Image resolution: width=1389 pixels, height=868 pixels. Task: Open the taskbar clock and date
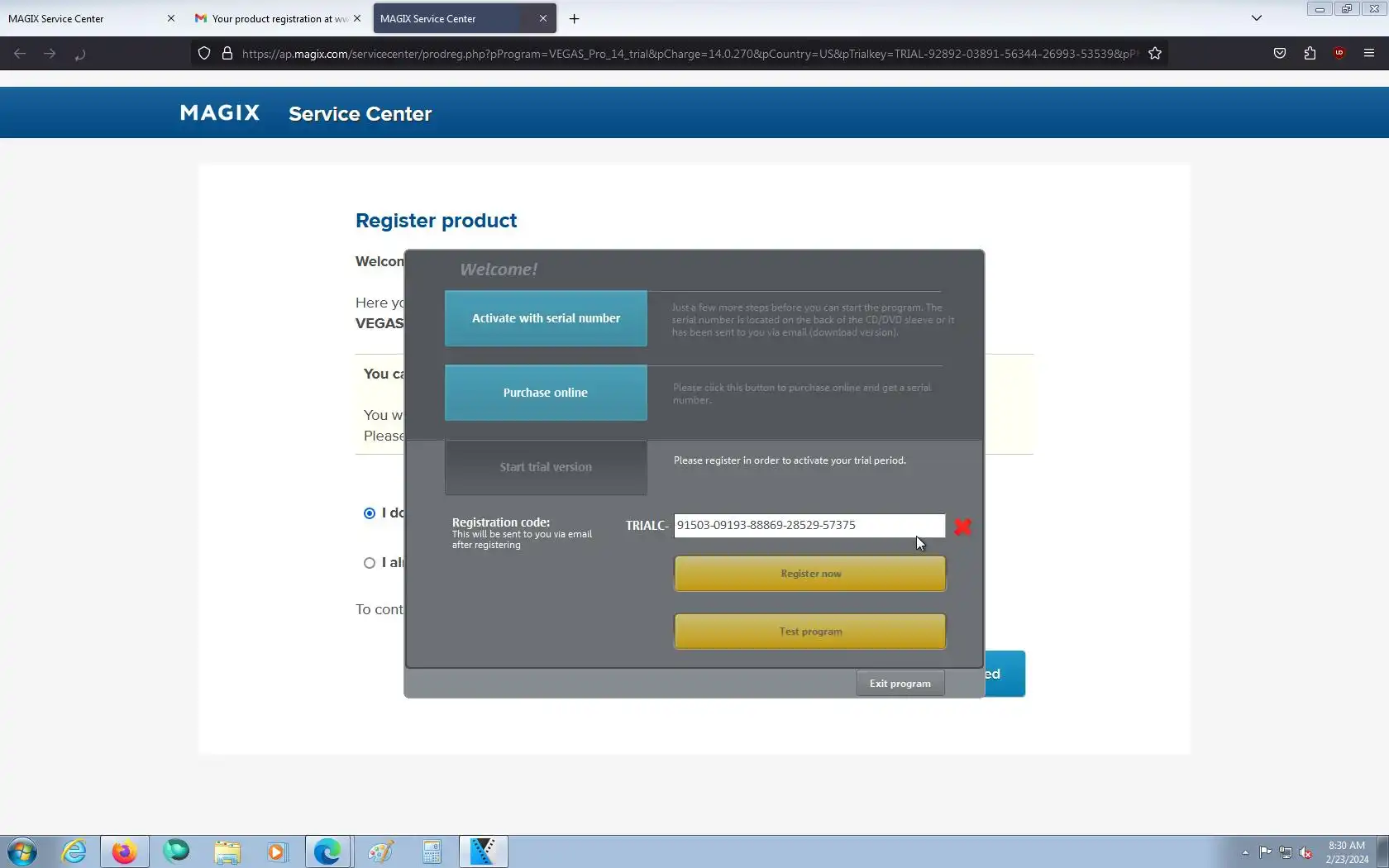point(1347,852)
